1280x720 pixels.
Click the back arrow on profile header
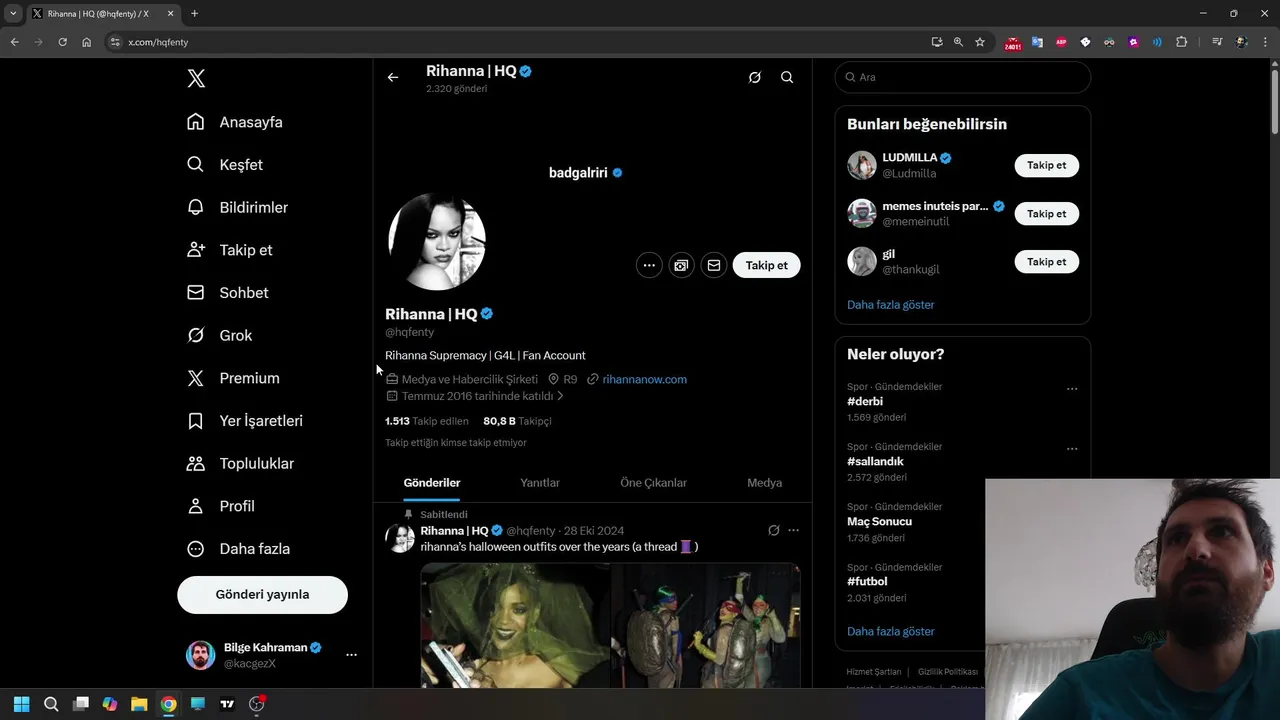point(393,78)
